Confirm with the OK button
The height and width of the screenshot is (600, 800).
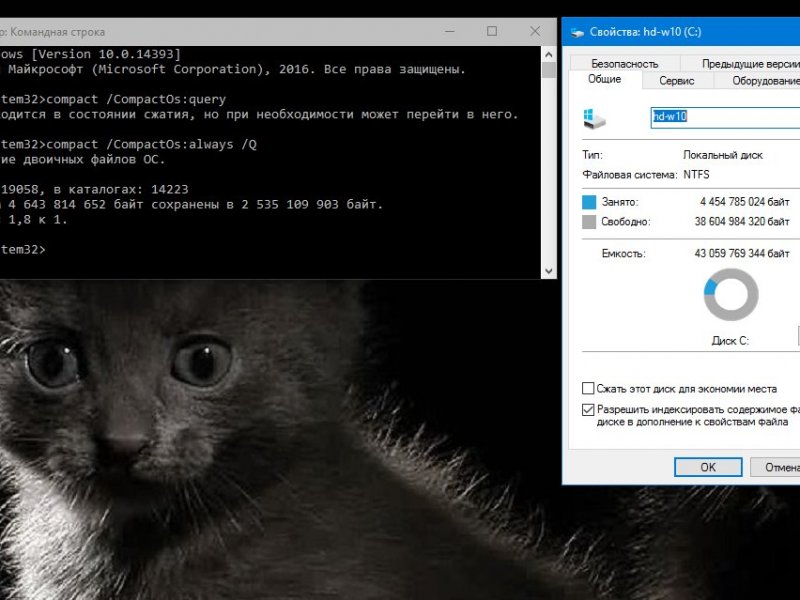708,467
